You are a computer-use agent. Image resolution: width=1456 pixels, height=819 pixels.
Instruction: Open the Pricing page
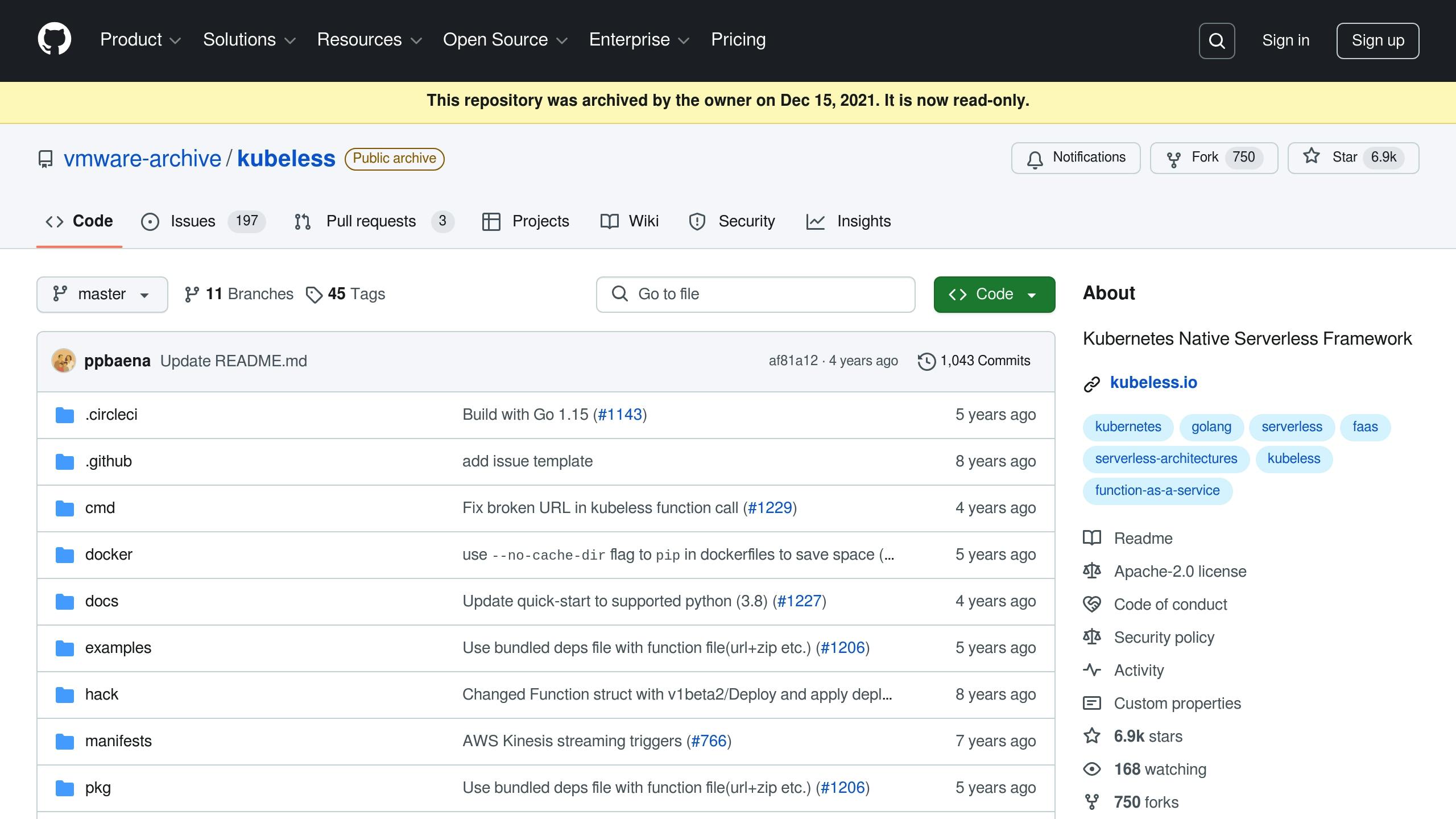pyautogui.click(x=738, y=40)
